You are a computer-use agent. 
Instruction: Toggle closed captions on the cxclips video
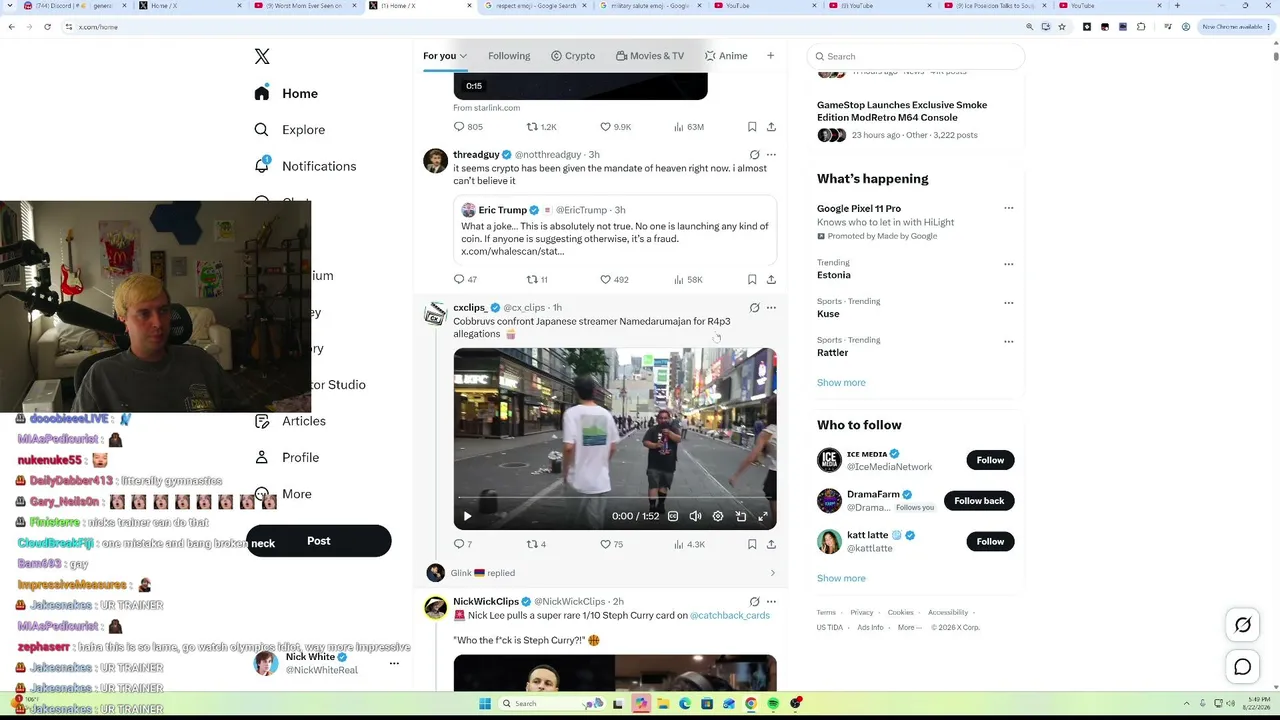pos(673,516)
